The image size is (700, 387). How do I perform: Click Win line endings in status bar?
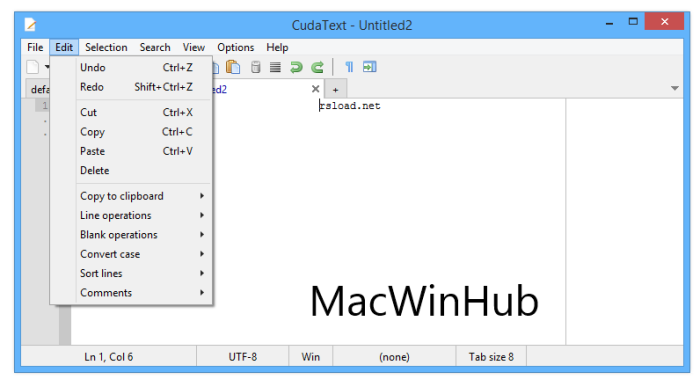(310, 357)
